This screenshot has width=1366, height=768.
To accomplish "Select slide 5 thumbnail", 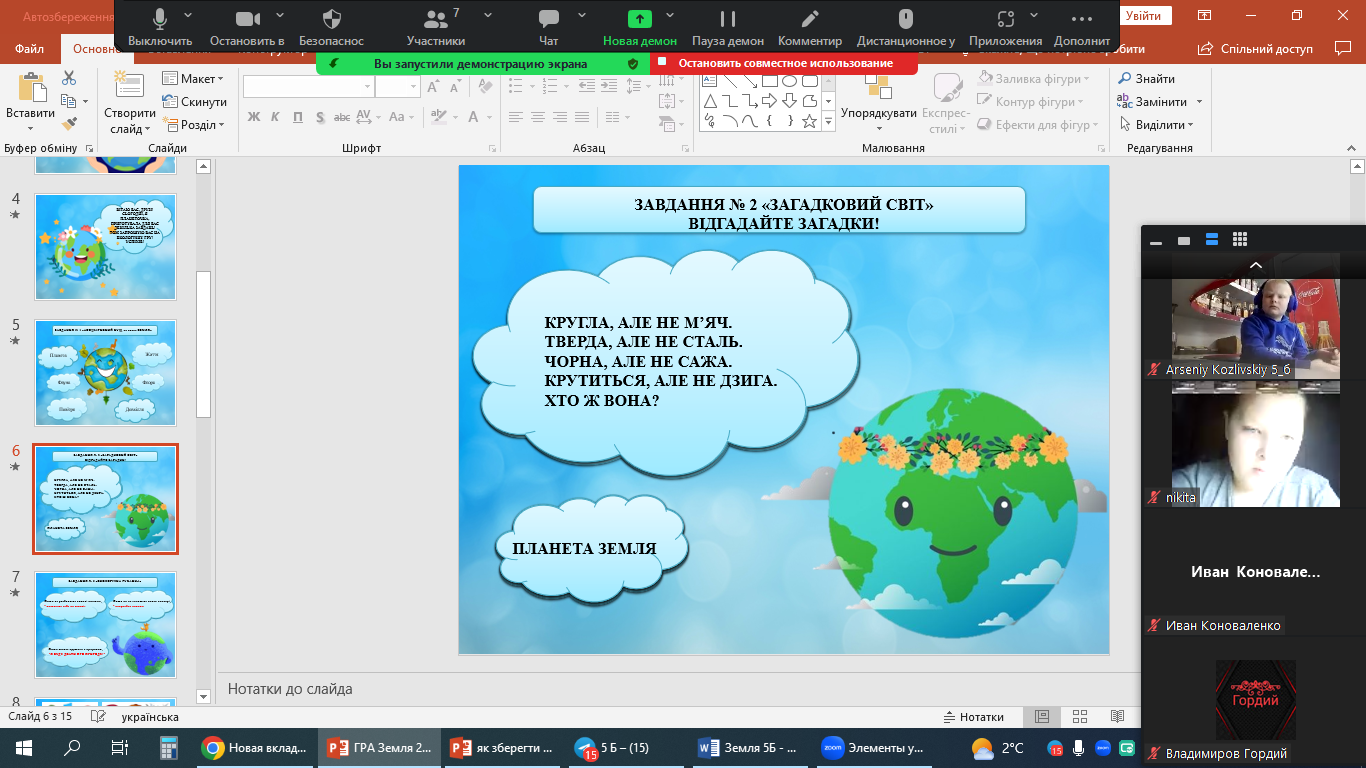I will [x=105, y=373].
